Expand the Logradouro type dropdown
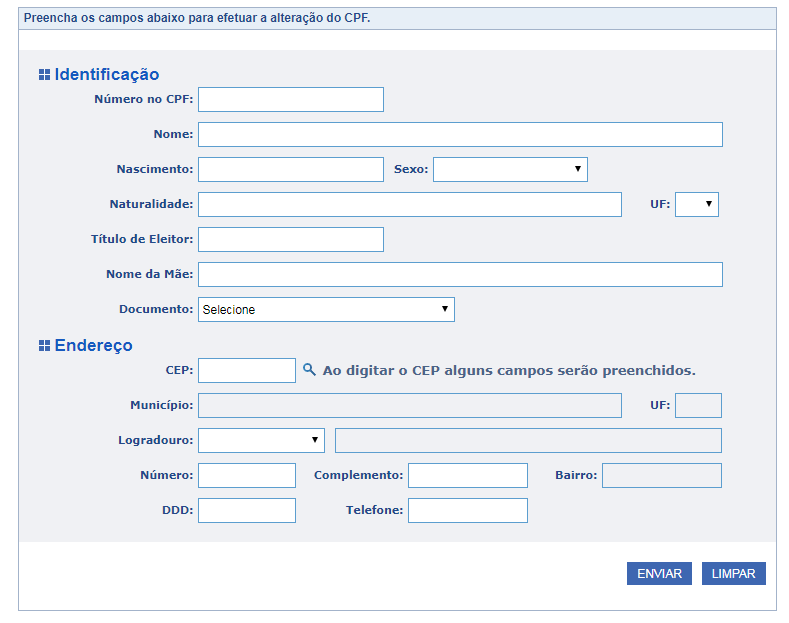Viewport: 789px width, 623px height. [261, 440]
